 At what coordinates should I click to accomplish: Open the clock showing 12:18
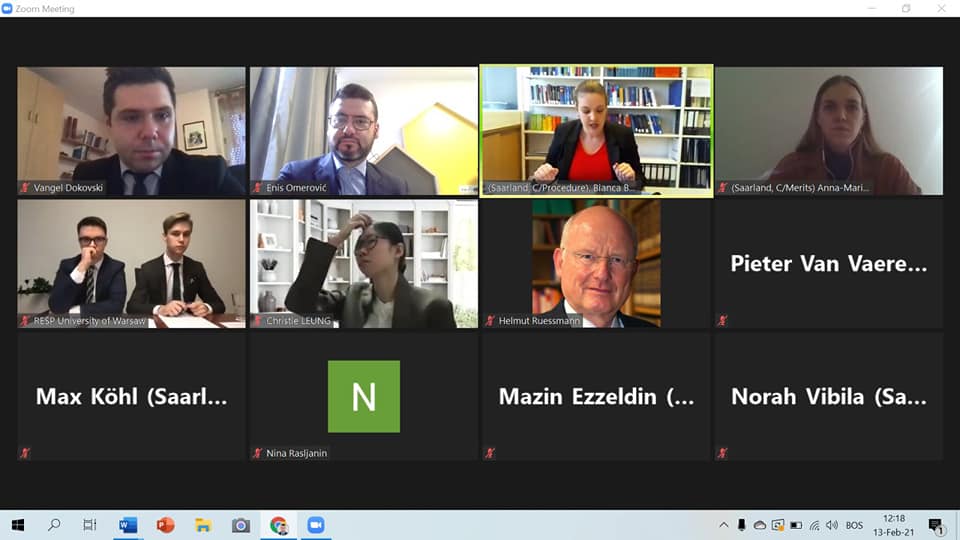coord(894,525)
